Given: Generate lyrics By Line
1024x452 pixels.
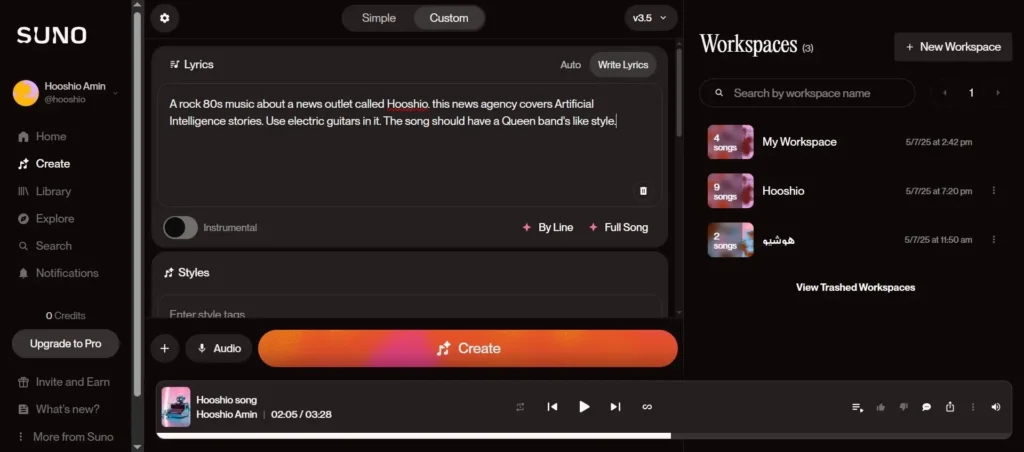Looking at the screenshot, I should tap(548, 227).
